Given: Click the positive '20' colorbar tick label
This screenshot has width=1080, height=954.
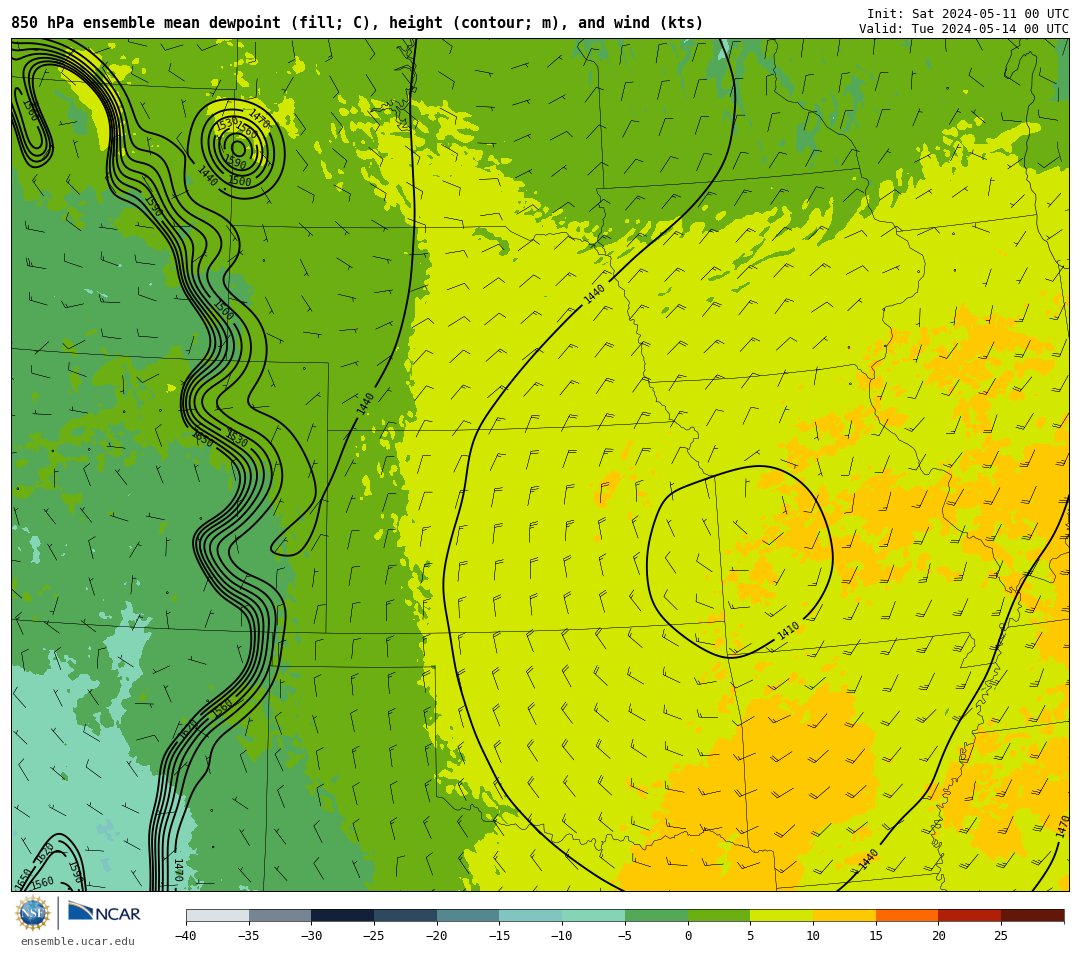Looking at the screenshot, I should pos(938,936).
